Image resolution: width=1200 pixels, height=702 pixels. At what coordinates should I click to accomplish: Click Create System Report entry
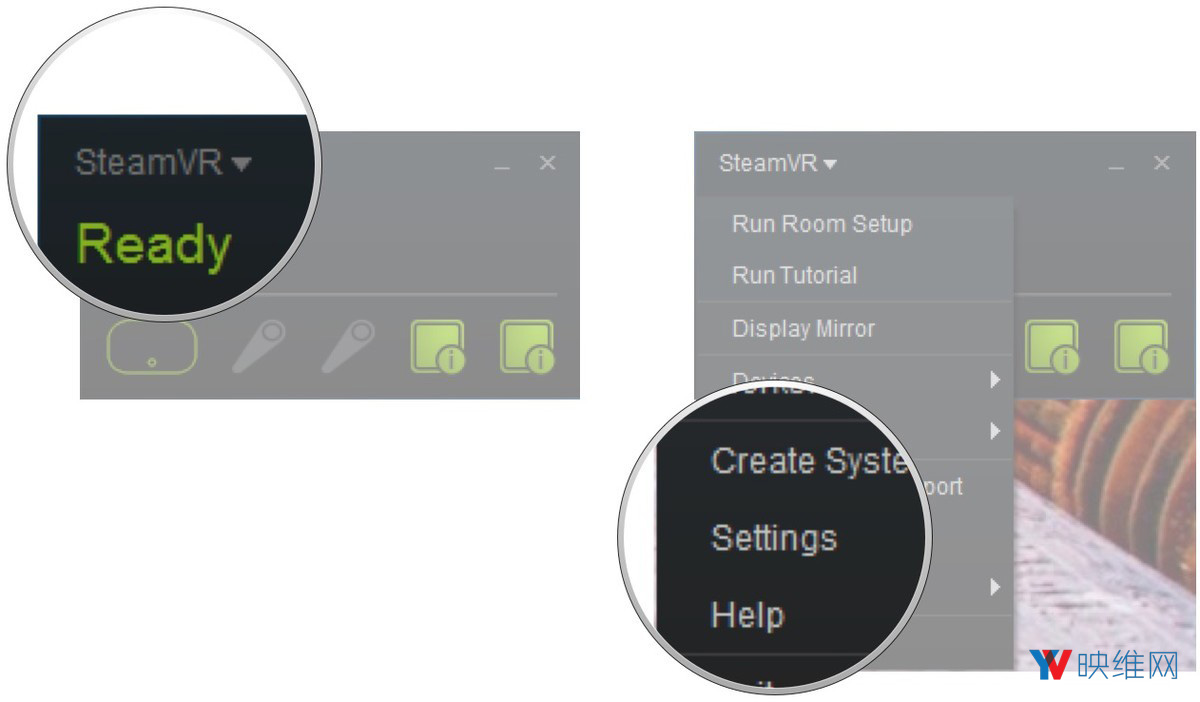click(810, 461)
